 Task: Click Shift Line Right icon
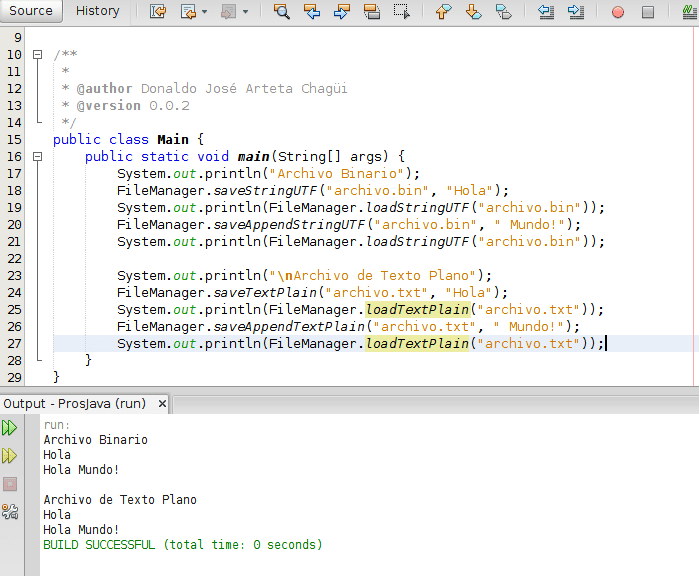click(x=576, y=11)
